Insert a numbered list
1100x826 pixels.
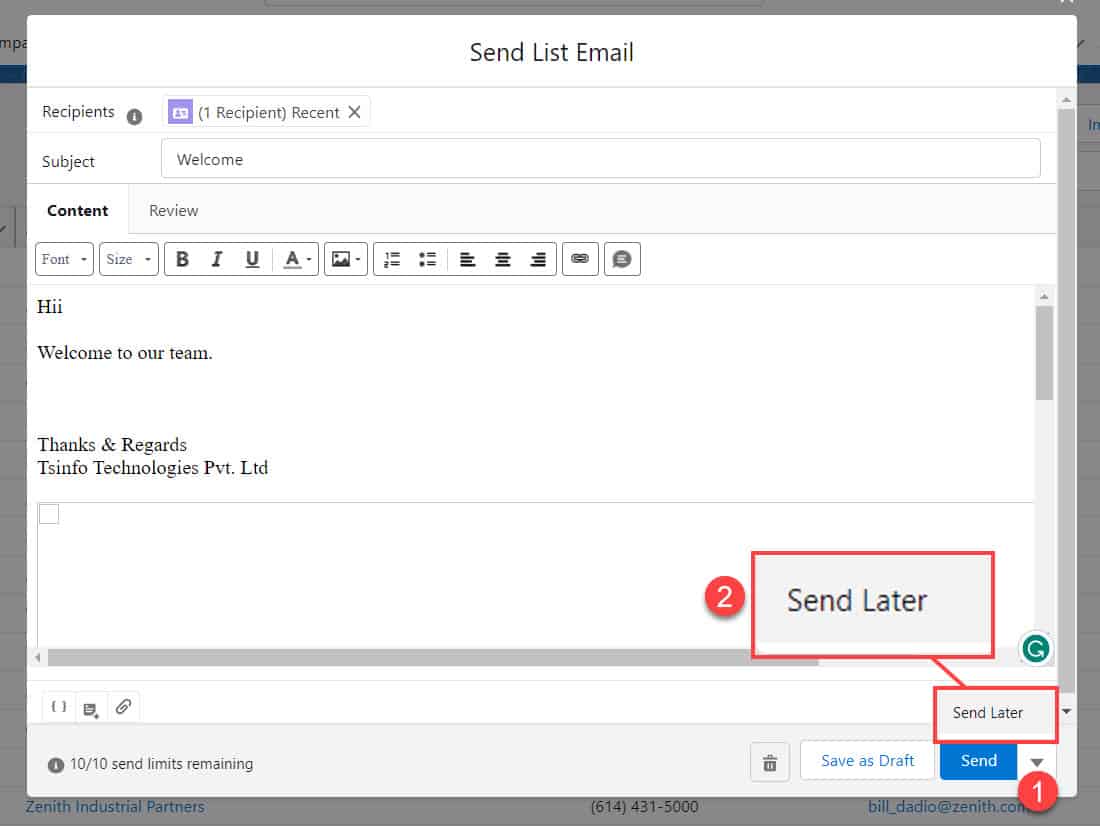click(x=391, y=259)
